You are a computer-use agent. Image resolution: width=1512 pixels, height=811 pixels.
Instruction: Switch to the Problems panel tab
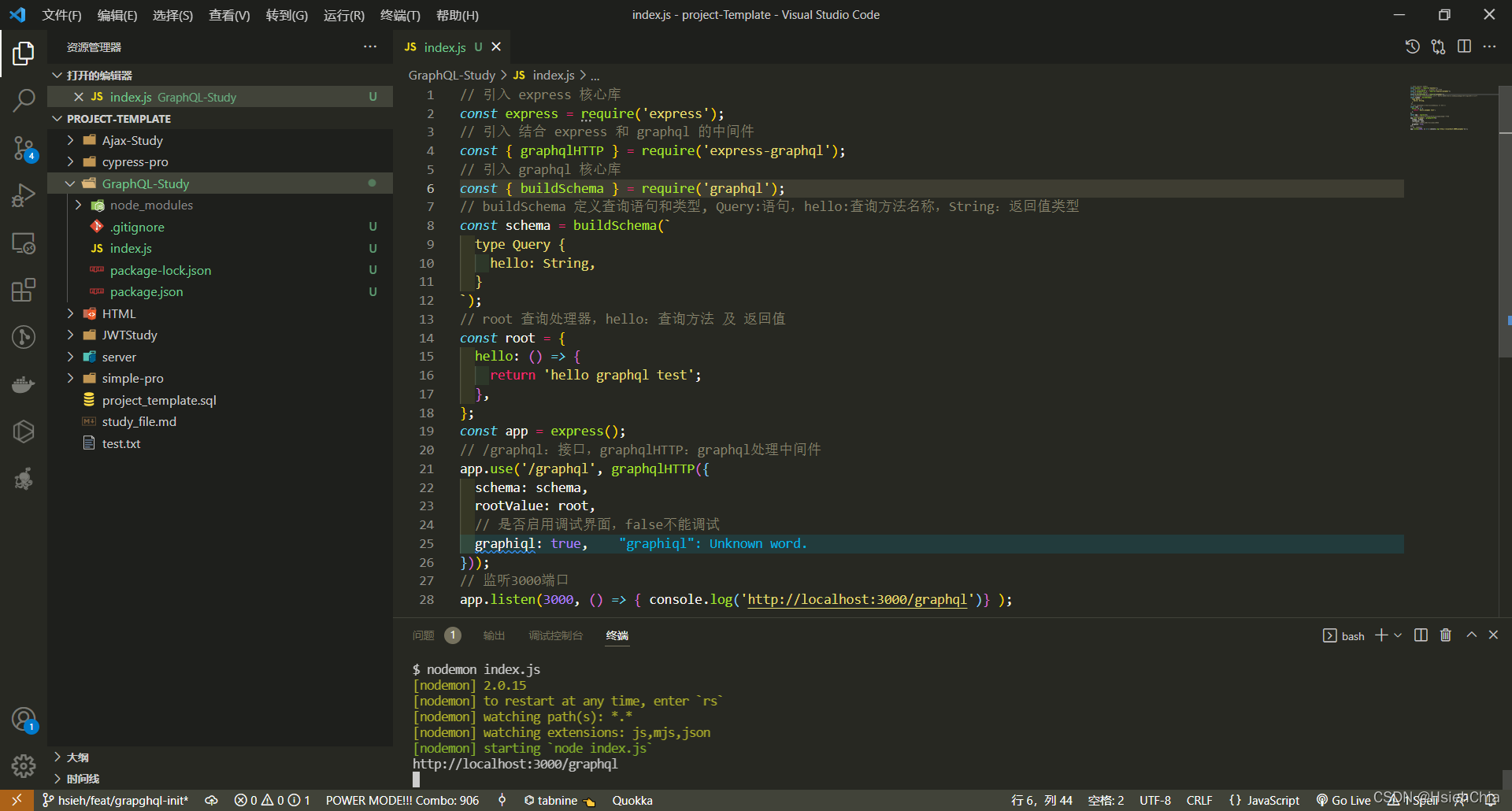[x=436, y=635]
